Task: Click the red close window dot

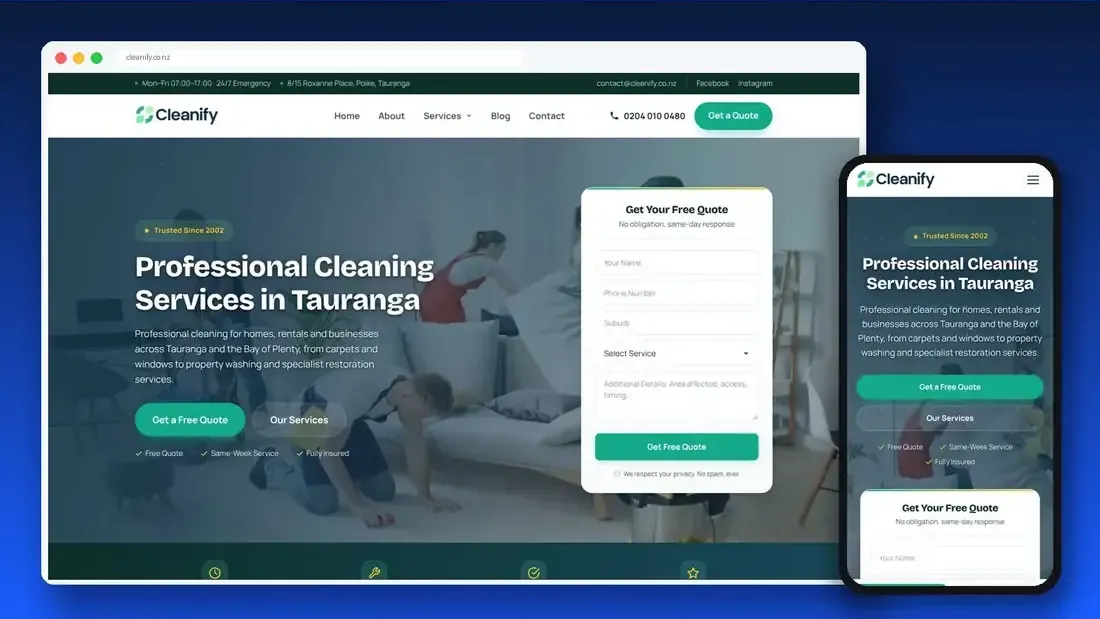Action: [x=61, y=58]
